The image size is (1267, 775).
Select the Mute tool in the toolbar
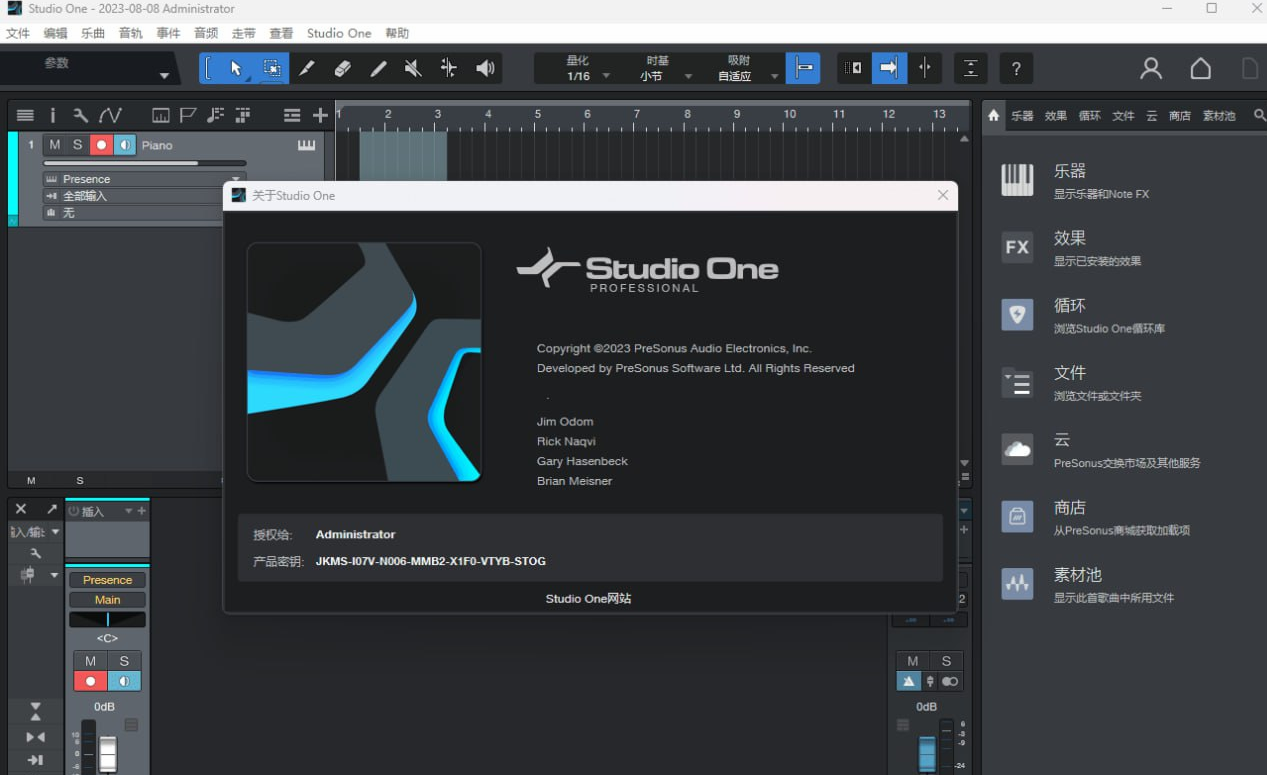[x=412, y=68]
